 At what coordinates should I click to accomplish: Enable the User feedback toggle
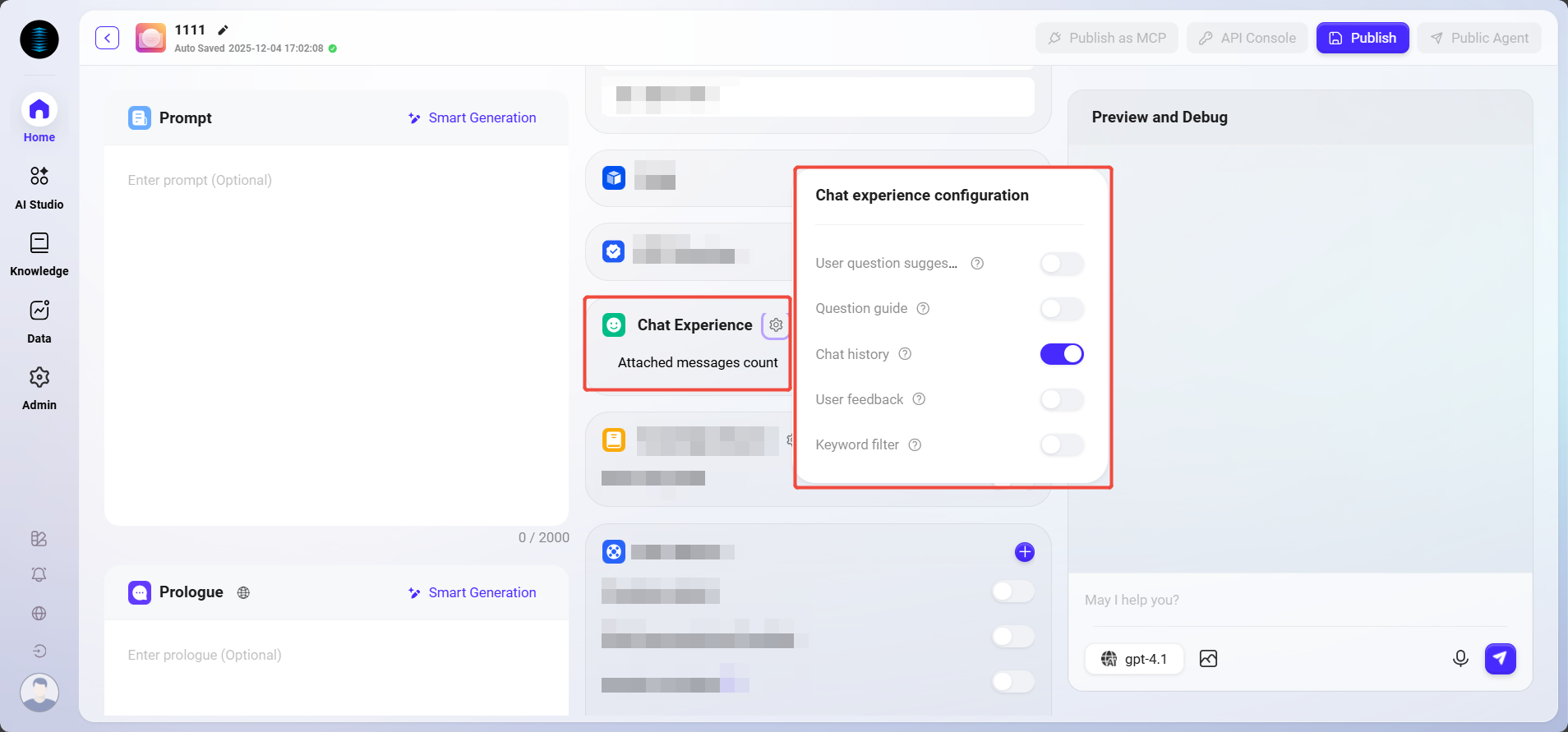[1061, 400]
